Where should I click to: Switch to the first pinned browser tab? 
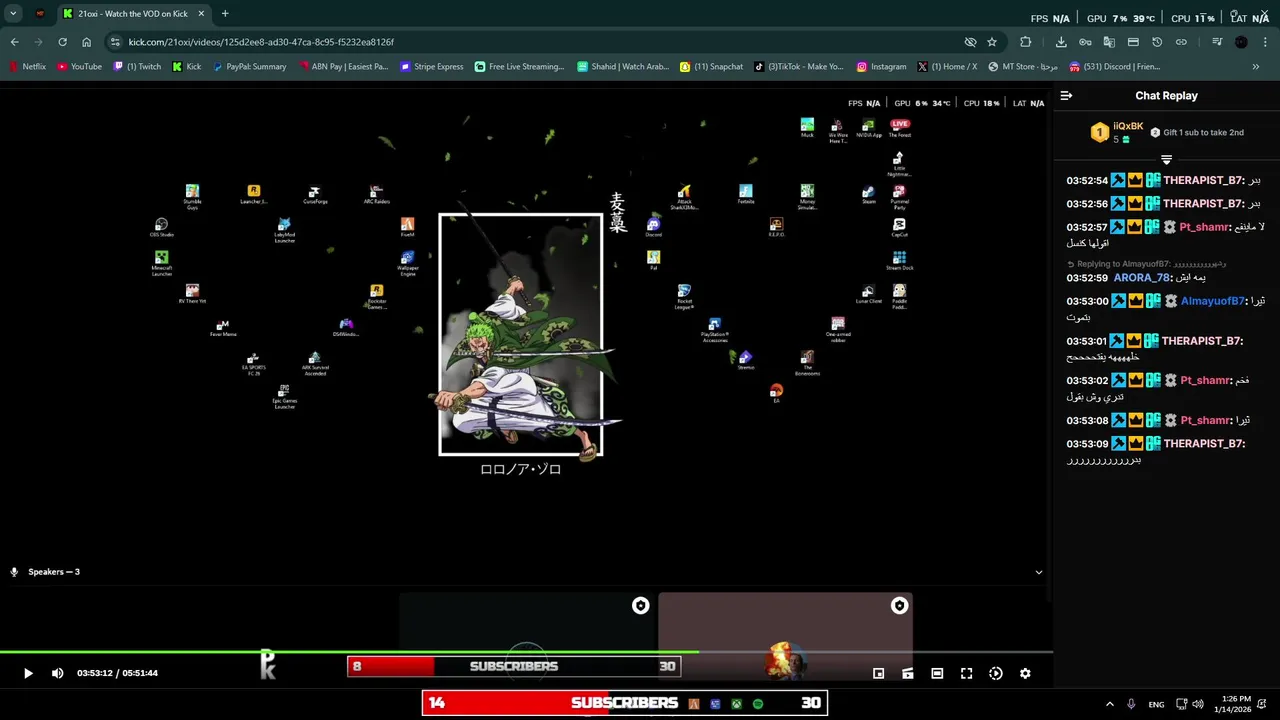pyautogui.click(x=40, y=14)
